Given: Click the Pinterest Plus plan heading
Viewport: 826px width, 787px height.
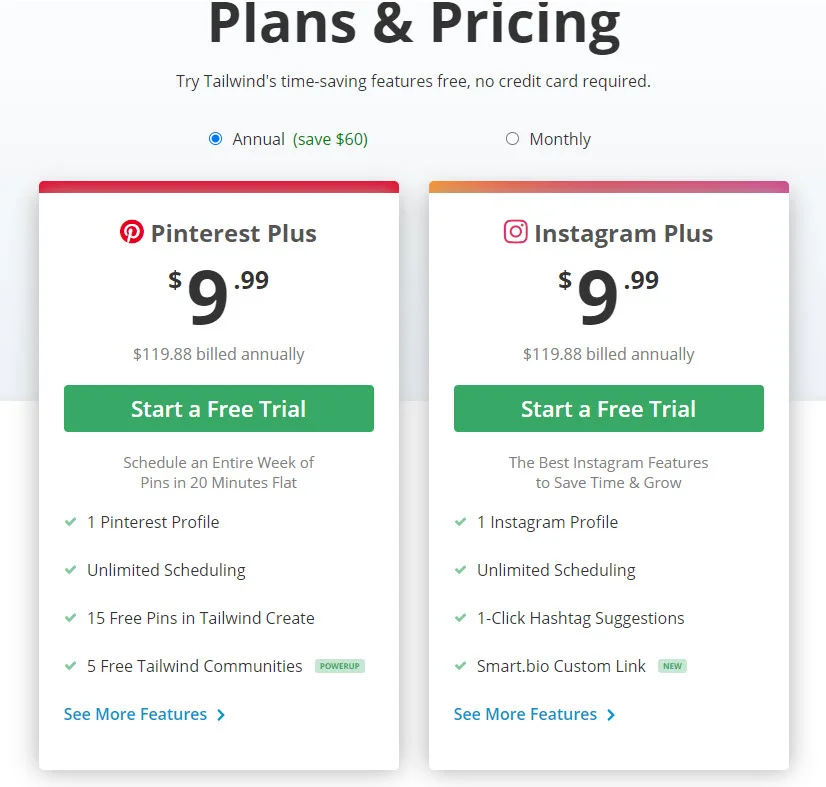Looking at the screenshot, I should (233, 234).
